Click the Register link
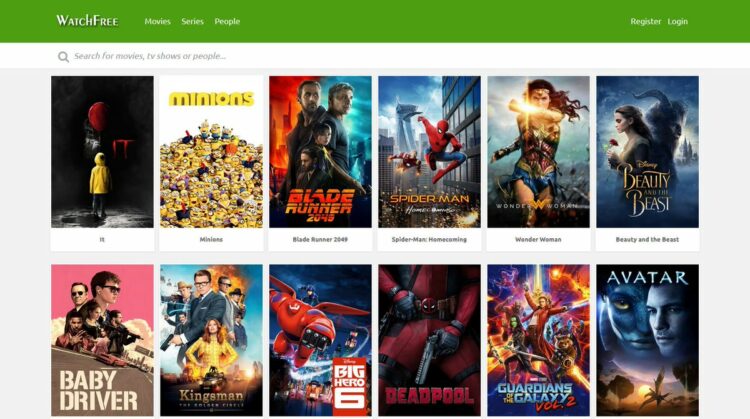The image size is (750, 419). pos(645,21)
